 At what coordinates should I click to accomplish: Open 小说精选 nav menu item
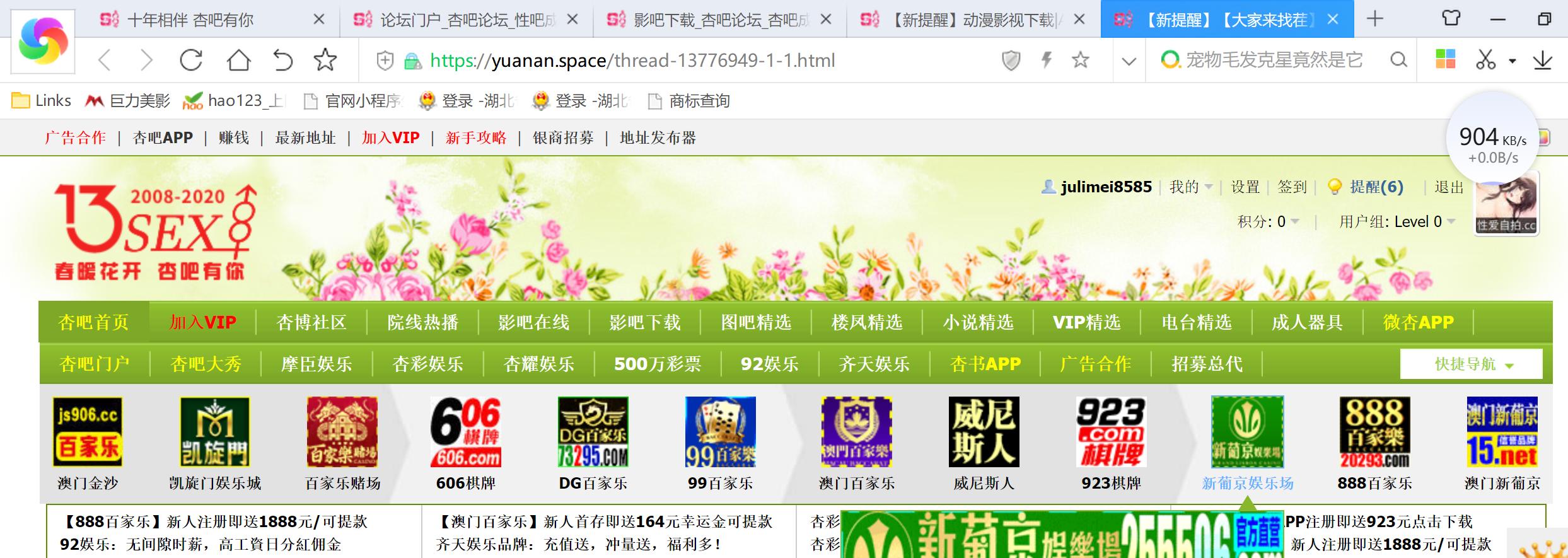(x=978, y=322)
